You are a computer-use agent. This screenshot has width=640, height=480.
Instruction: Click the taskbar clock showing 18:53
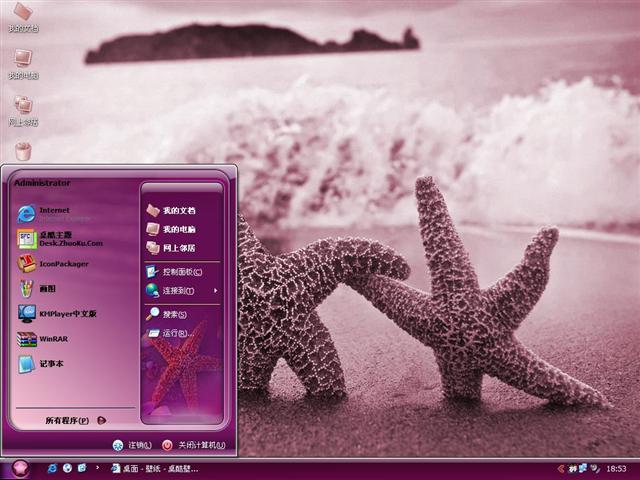click(616, 468)
